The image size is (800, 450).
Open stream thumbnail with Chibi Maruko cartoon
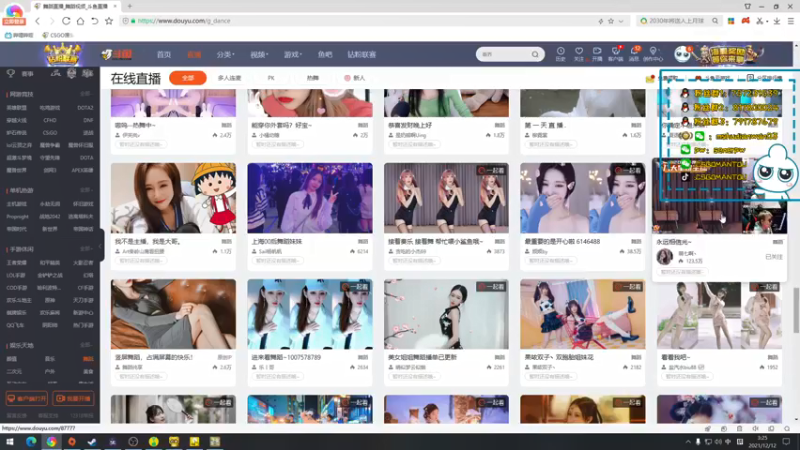pyautogui.click(x=173, y=198)
